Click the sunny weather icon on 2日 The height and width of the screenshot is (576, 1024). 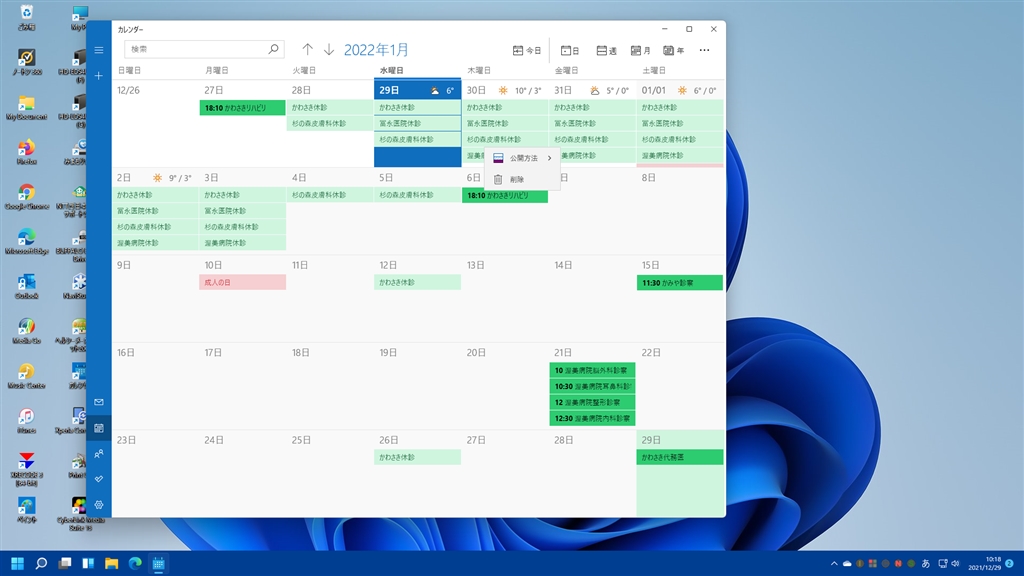click(157, 178)
